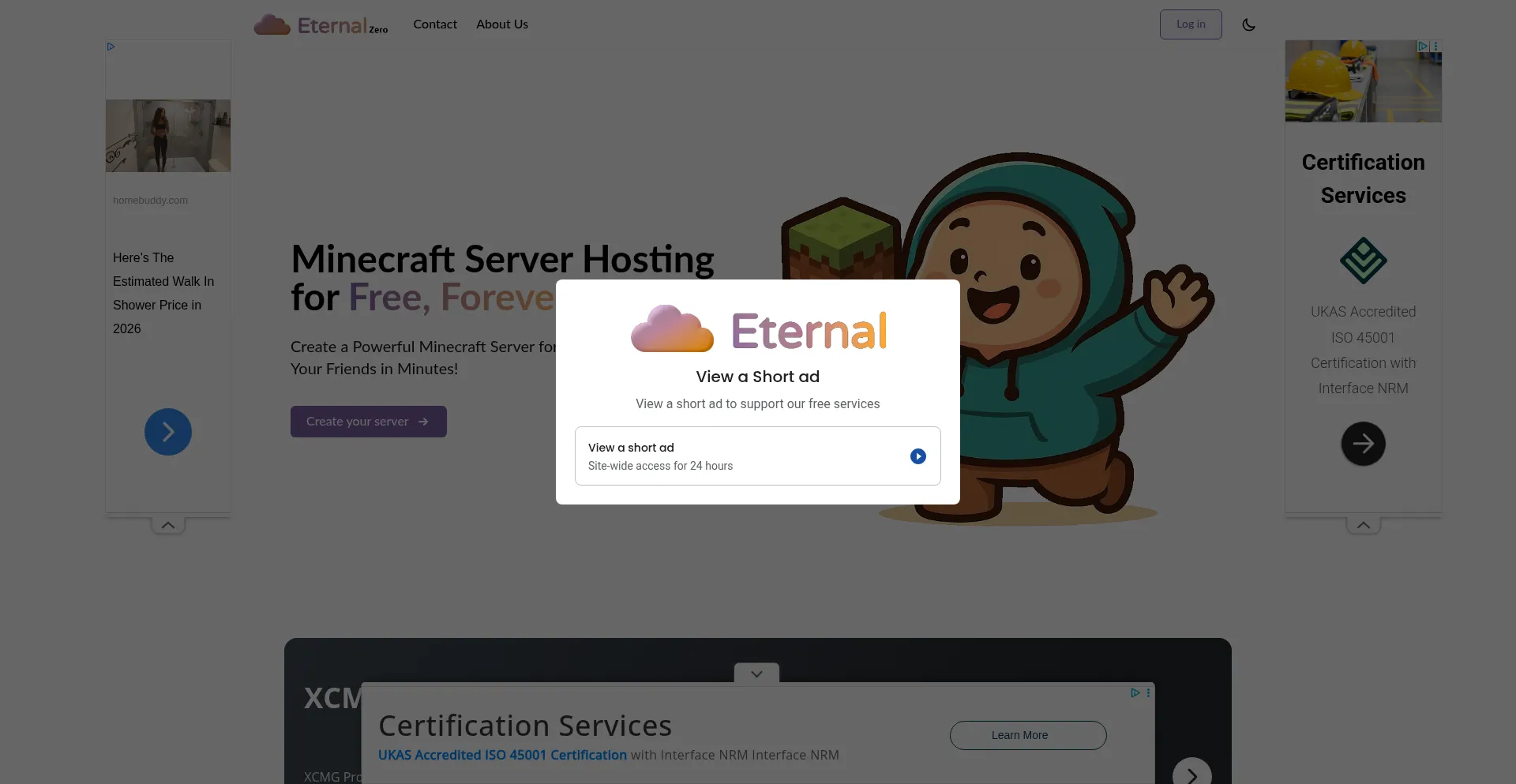Click walk-in shower ad thumbnail
The height and width of the screenshot is (784, 1516).
(x=168, y=136)
